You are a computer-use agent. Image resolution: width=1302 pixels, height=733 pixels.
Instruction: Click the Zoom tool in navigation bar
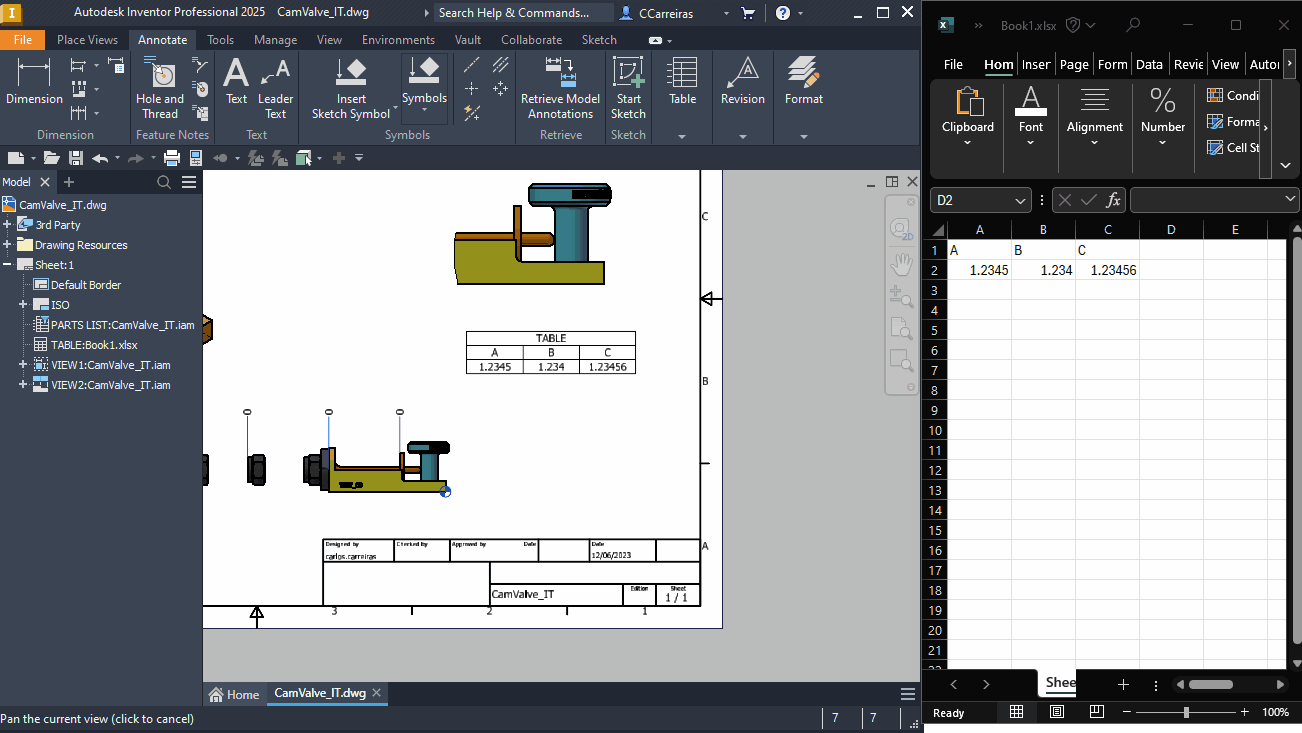[901, 297]
